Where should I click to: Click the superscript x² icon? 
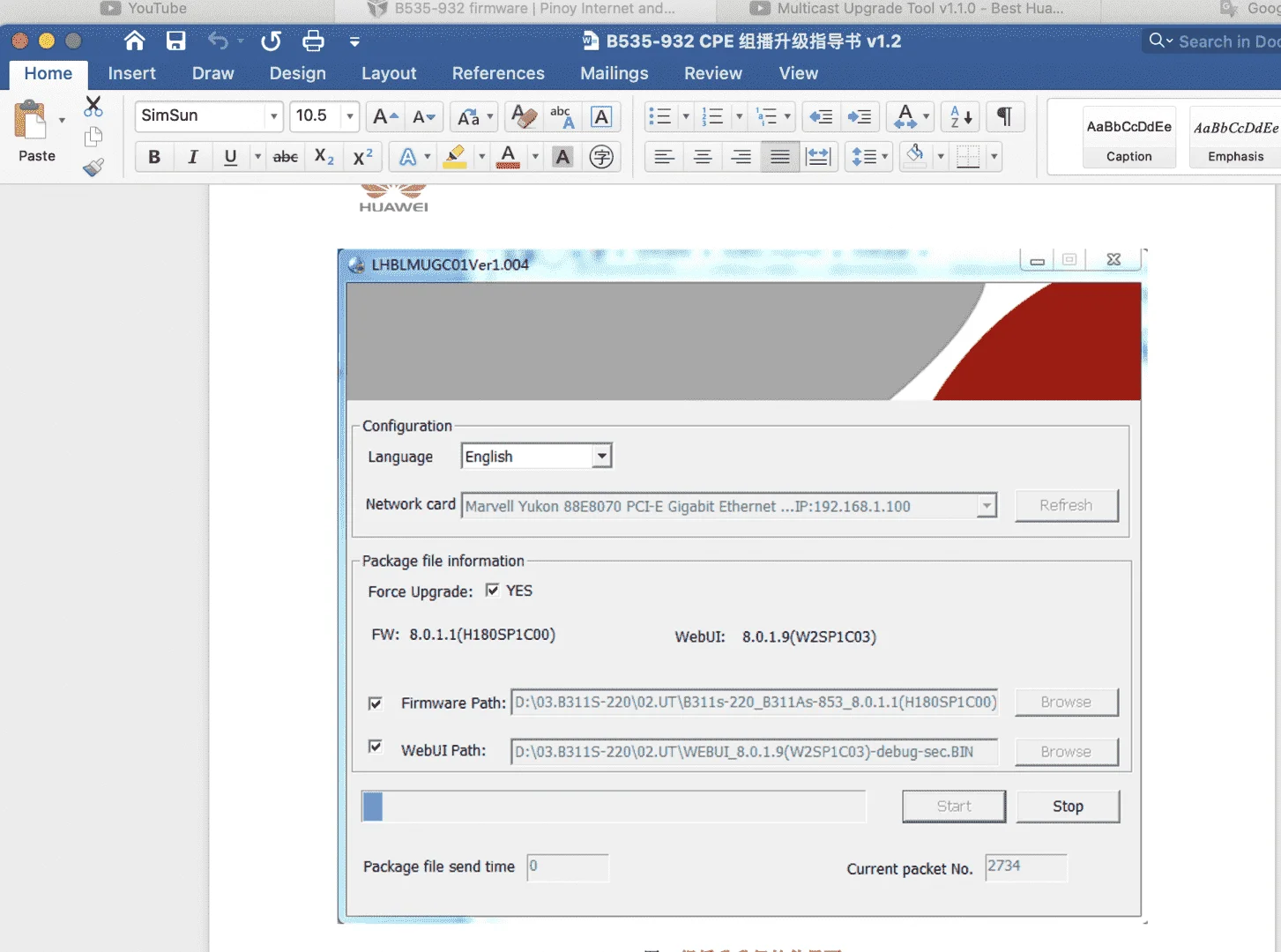pos(362,157)
